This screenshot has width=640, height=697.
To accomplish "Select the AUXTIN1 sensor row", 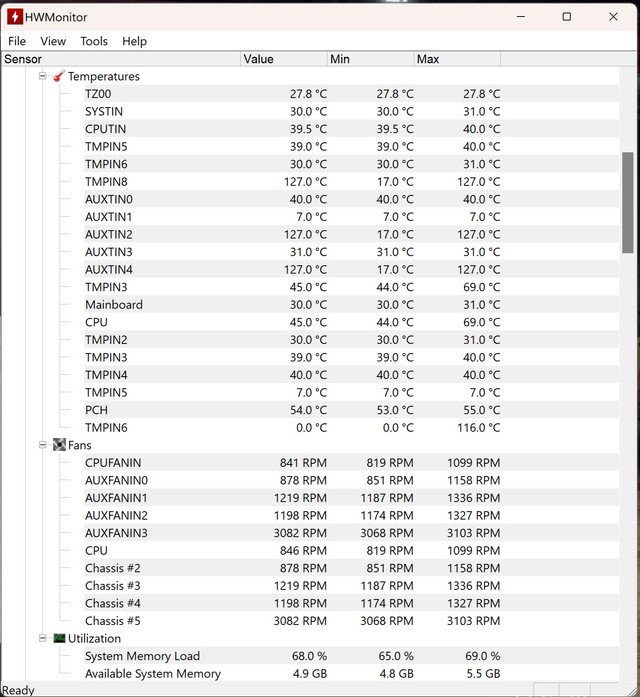I will [x=351, y=216].
